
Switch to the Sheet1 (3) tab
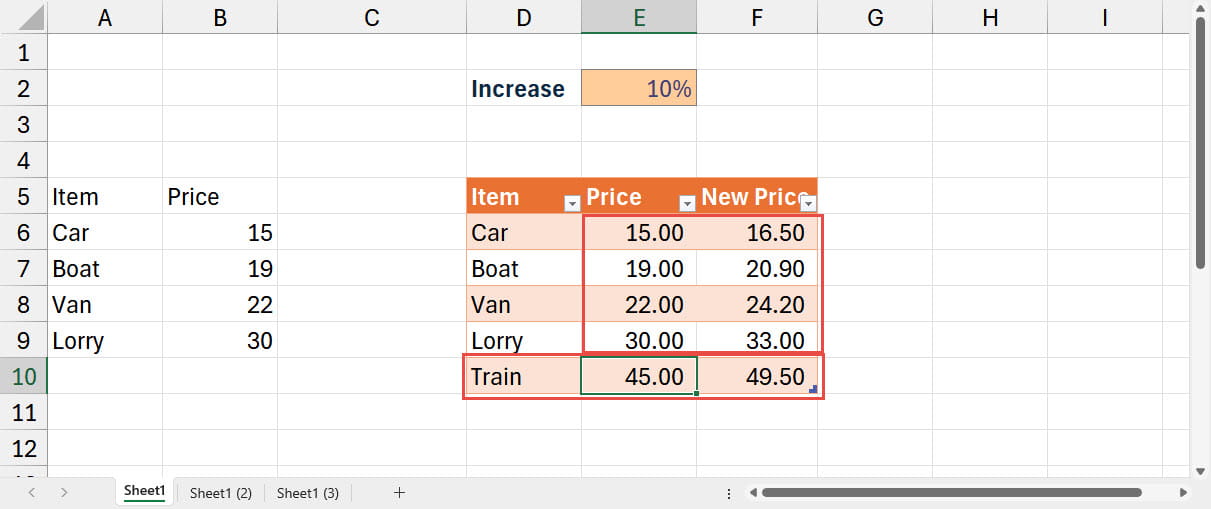[x=307, y=492]
